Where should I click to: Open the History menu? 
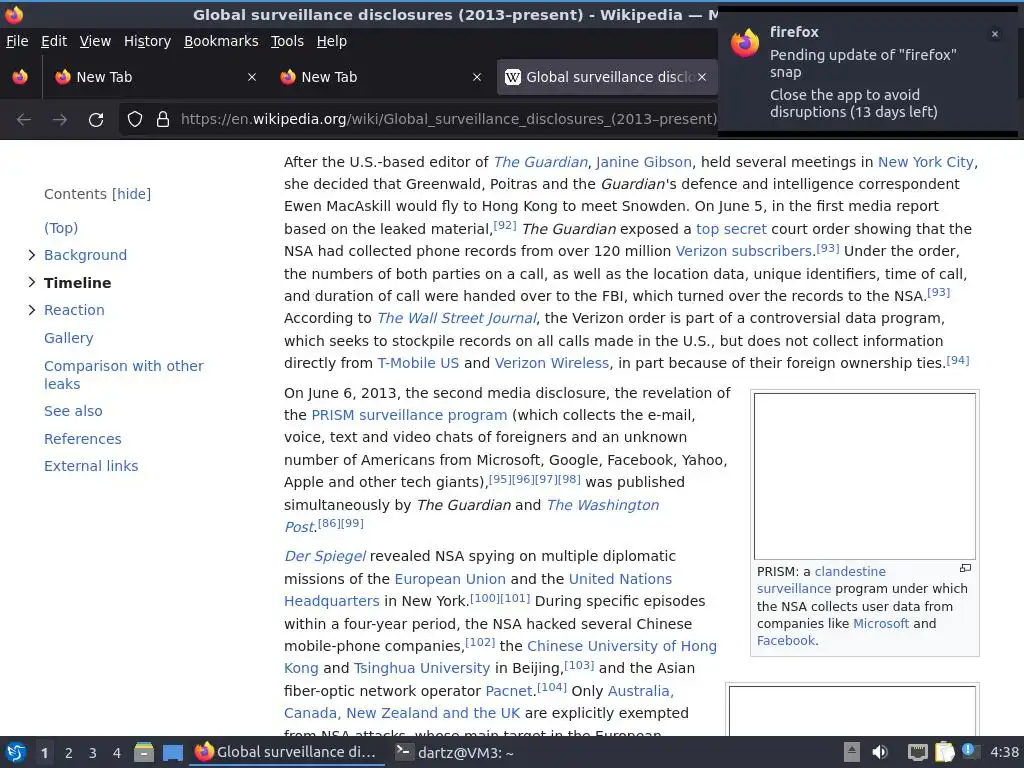click(x=148, y=41)
